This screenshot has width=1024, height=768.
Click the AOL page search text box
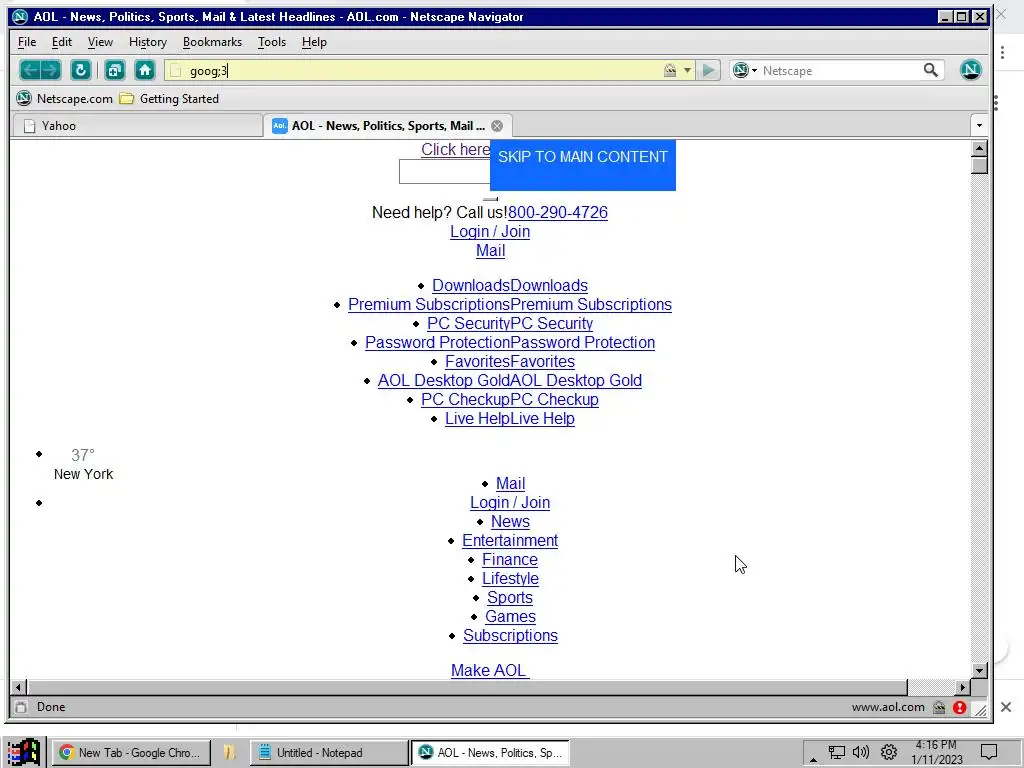pyautogui.click(x=445, y=172)
